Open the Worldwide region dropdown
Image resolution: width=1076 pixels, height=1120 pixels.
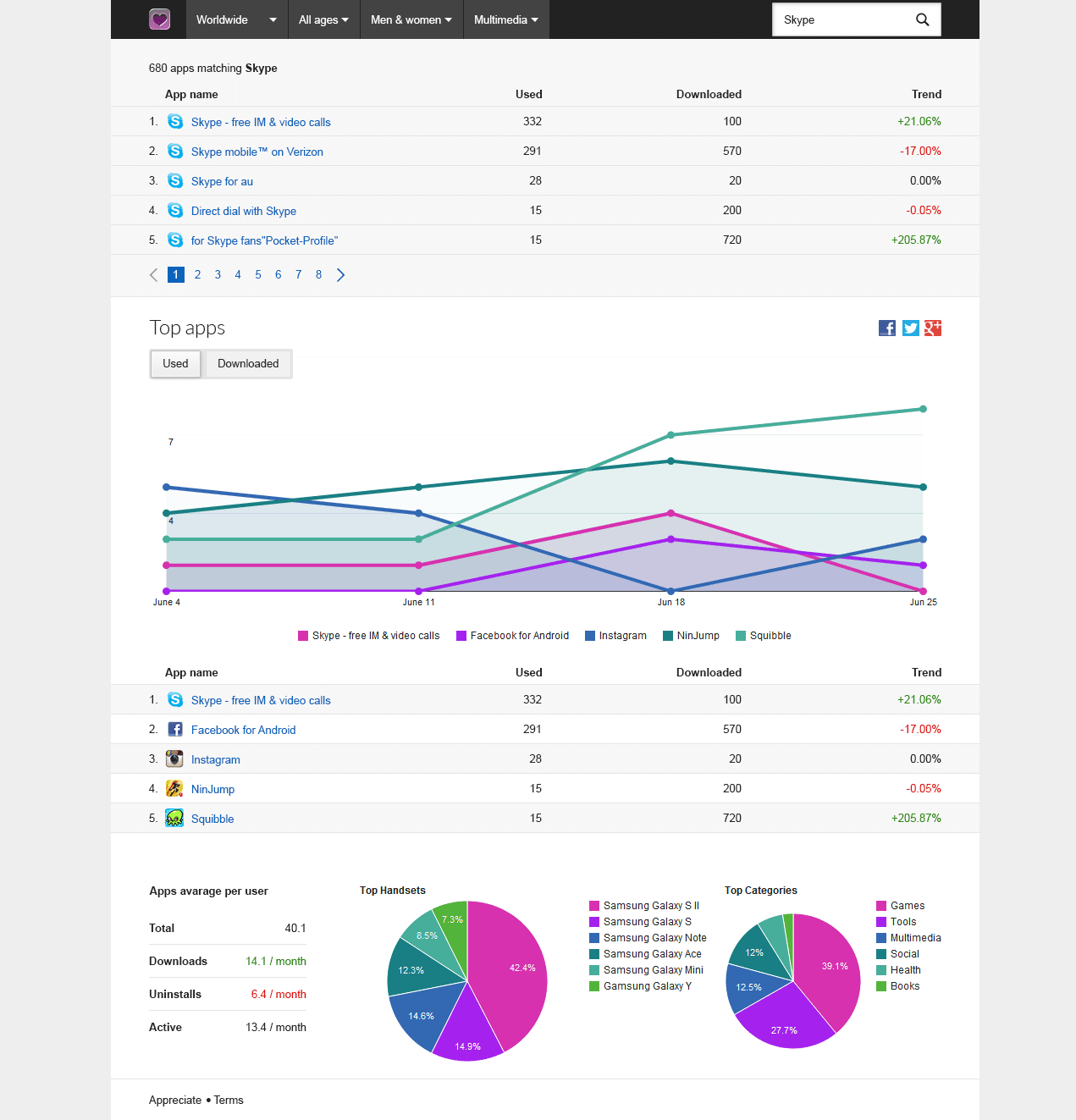pyautogui.click(x=236, y=19)
